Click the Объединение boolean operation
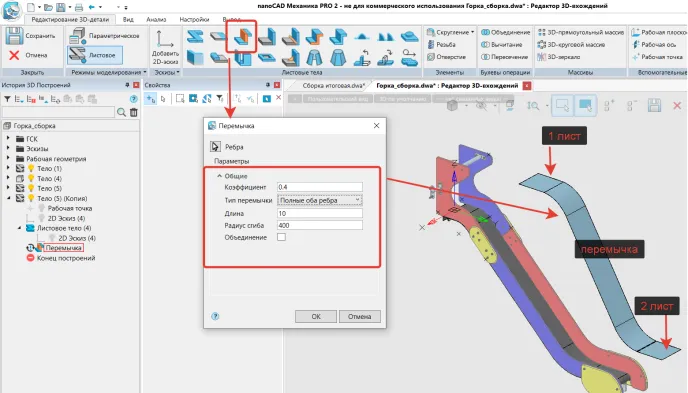Viewport: 688px width, 393px height. (x=505, y=32)
